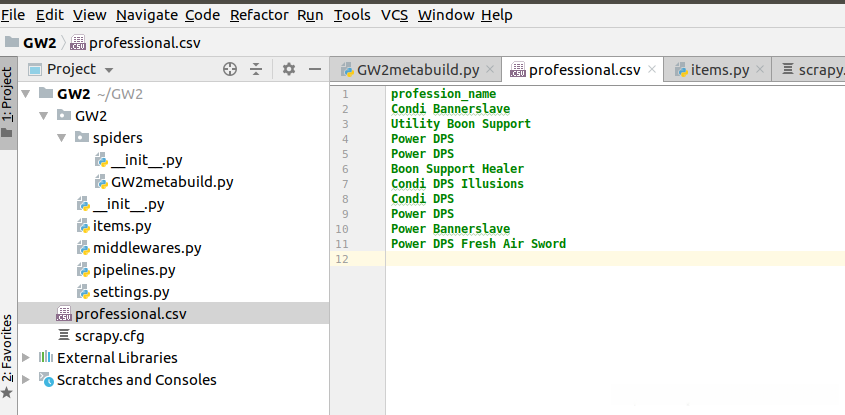Click GW2 breadcrumb in navigation bar
This screenshot has height=415, width=845.
coord(39,42)
